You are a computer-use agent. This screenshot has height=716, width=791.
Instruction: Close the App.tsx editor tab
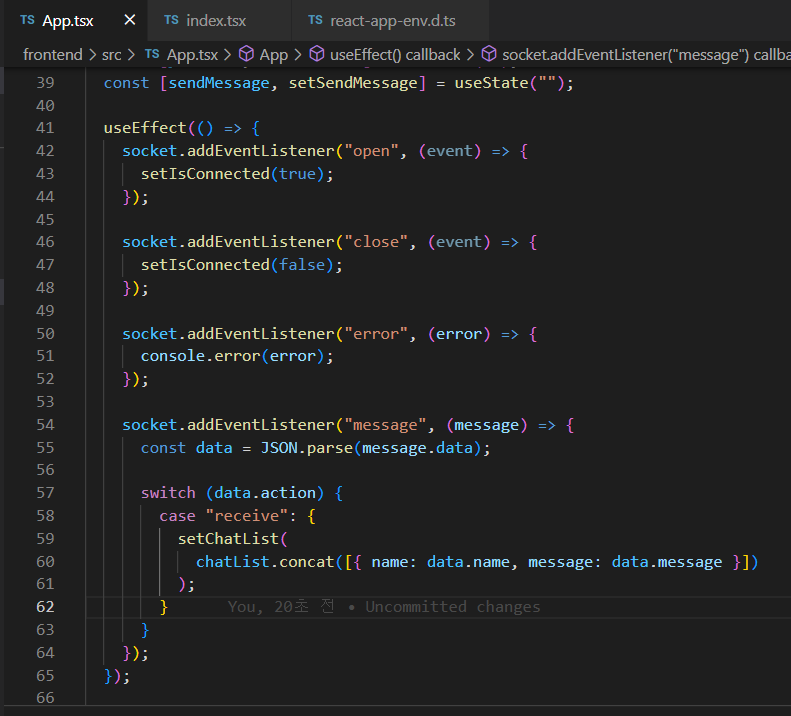130,20
